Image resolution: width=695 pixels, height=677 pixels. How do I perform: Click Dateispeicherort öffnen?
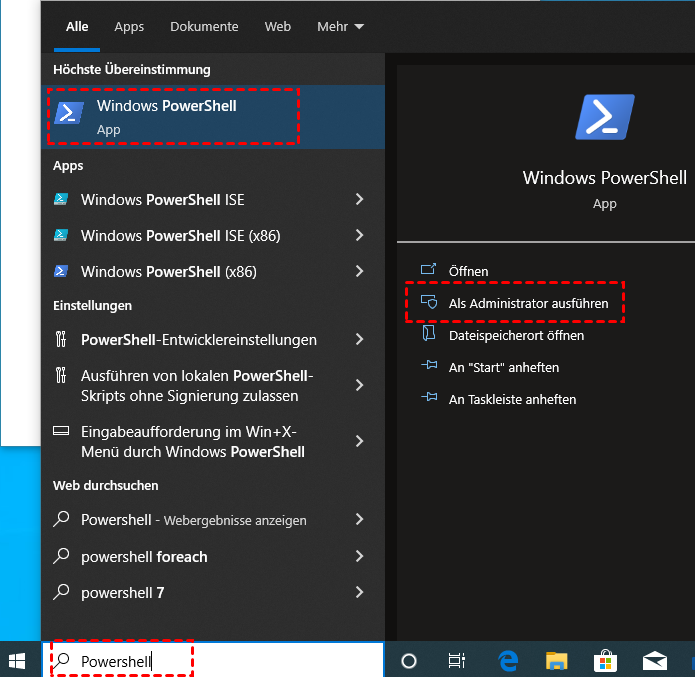click(x=516, y=335)
